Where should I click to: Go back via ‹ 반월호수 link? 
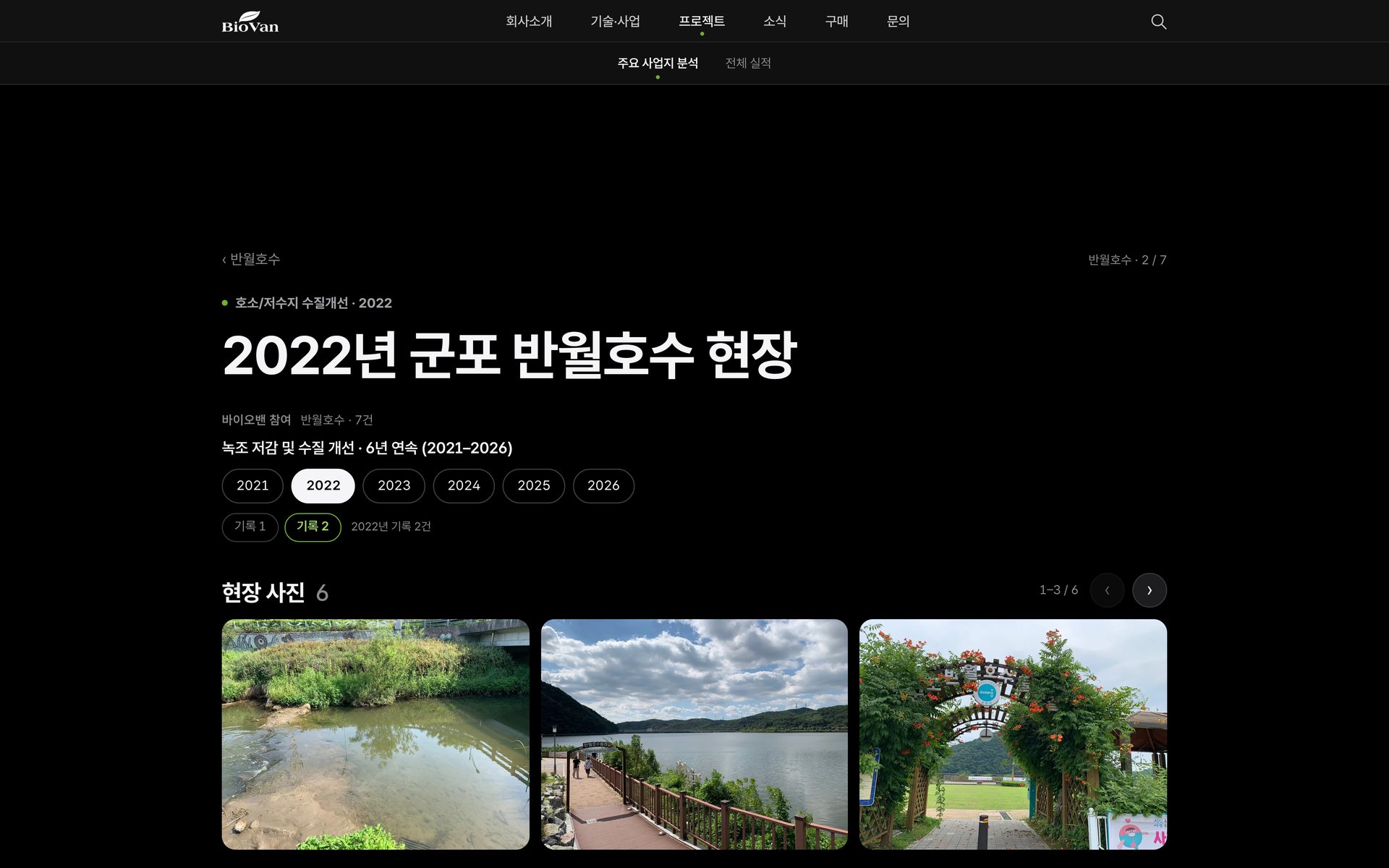pos(251,259)
